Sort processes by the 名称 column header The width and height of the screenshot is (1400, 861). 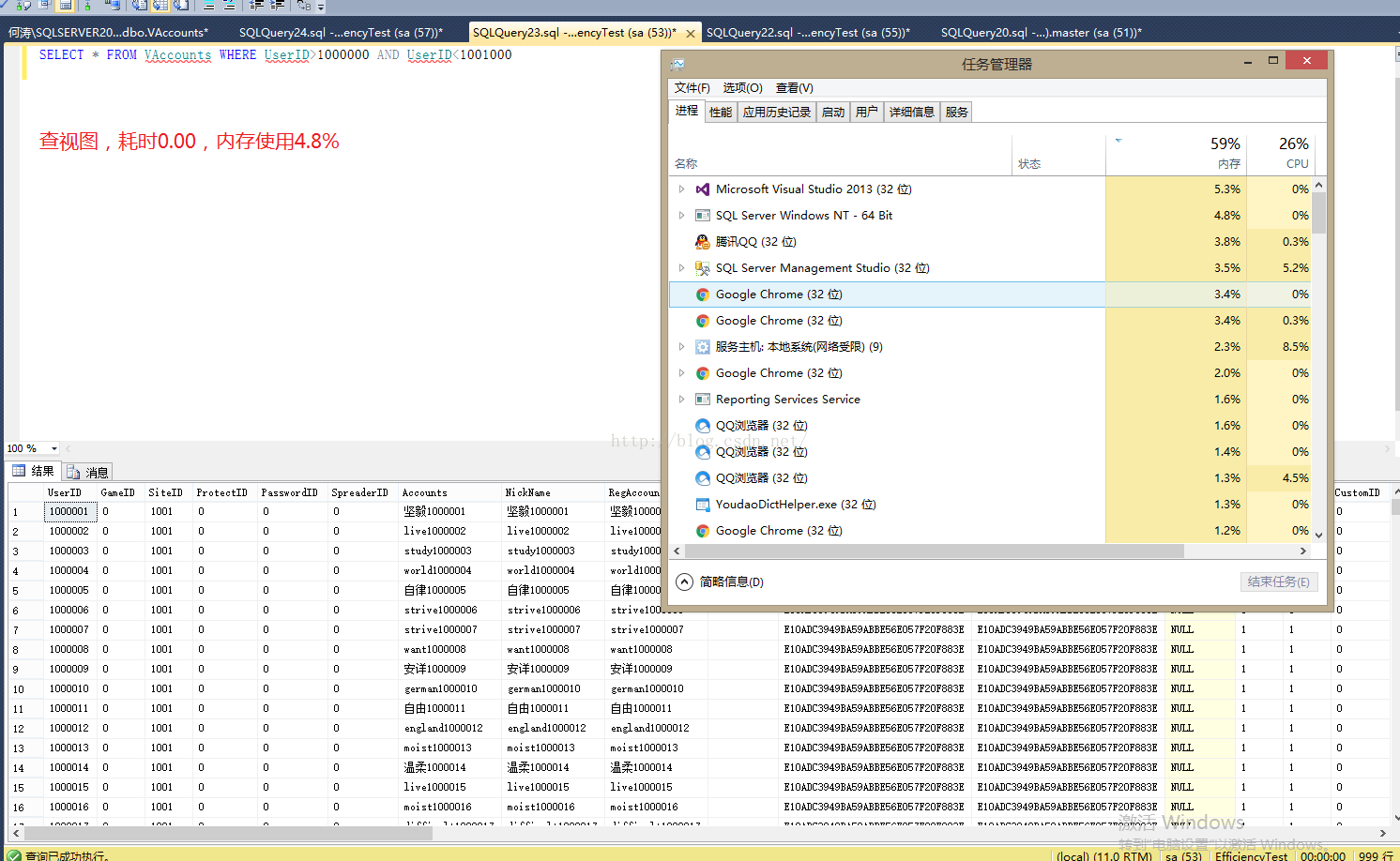[x=841, y=153]
